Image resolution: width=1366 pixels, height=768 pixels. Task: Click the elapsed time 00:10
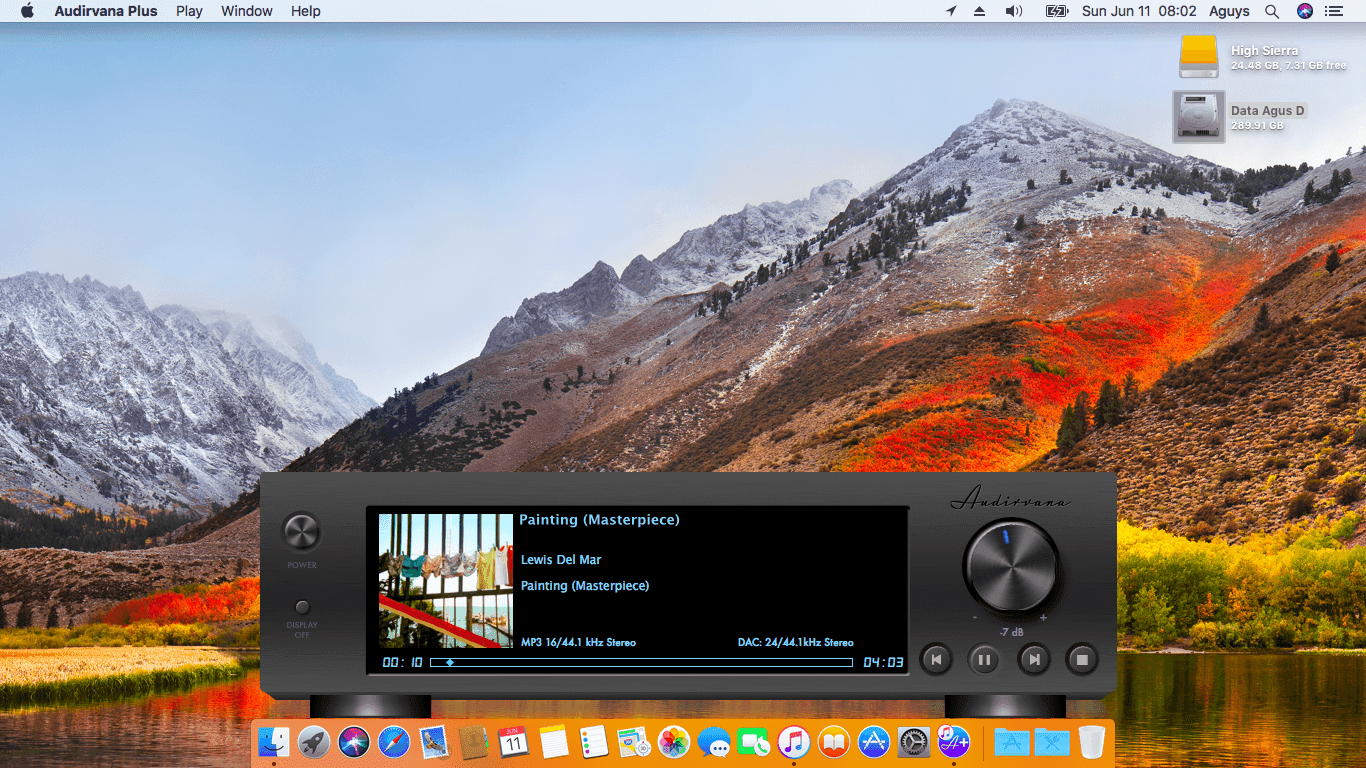402,662
